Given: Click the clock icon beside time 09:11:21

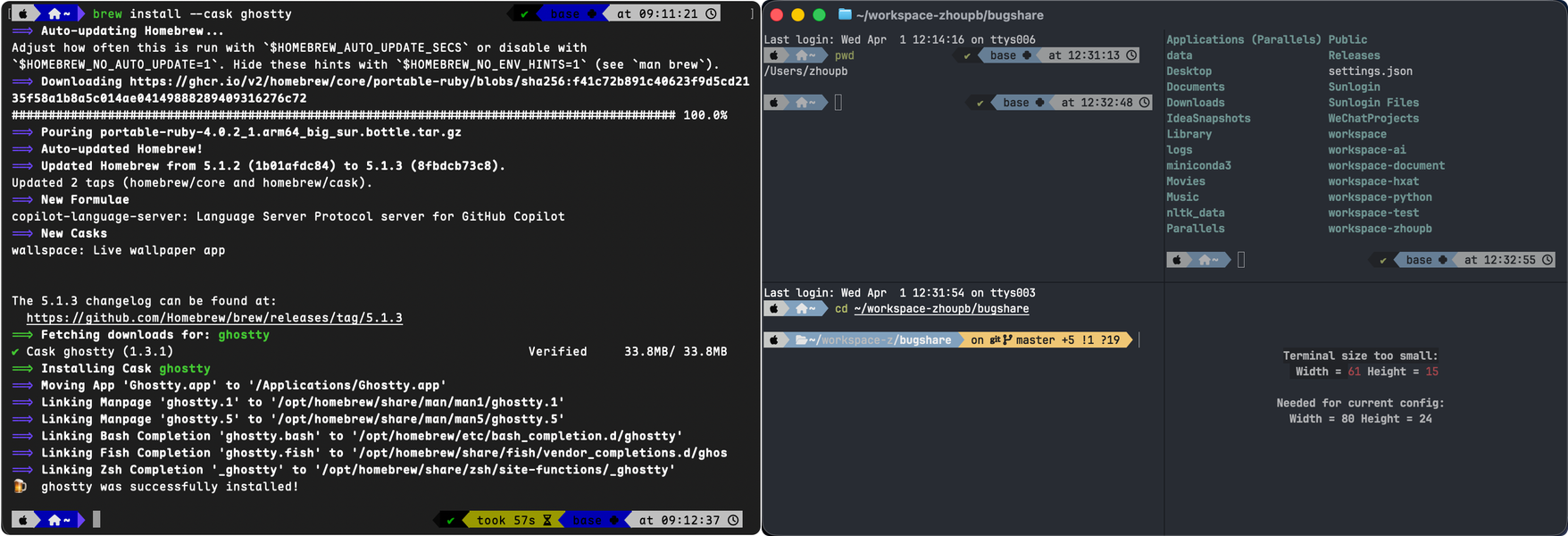Looking at the screenshot, I should pyautogui.click(x=711, y=13).
